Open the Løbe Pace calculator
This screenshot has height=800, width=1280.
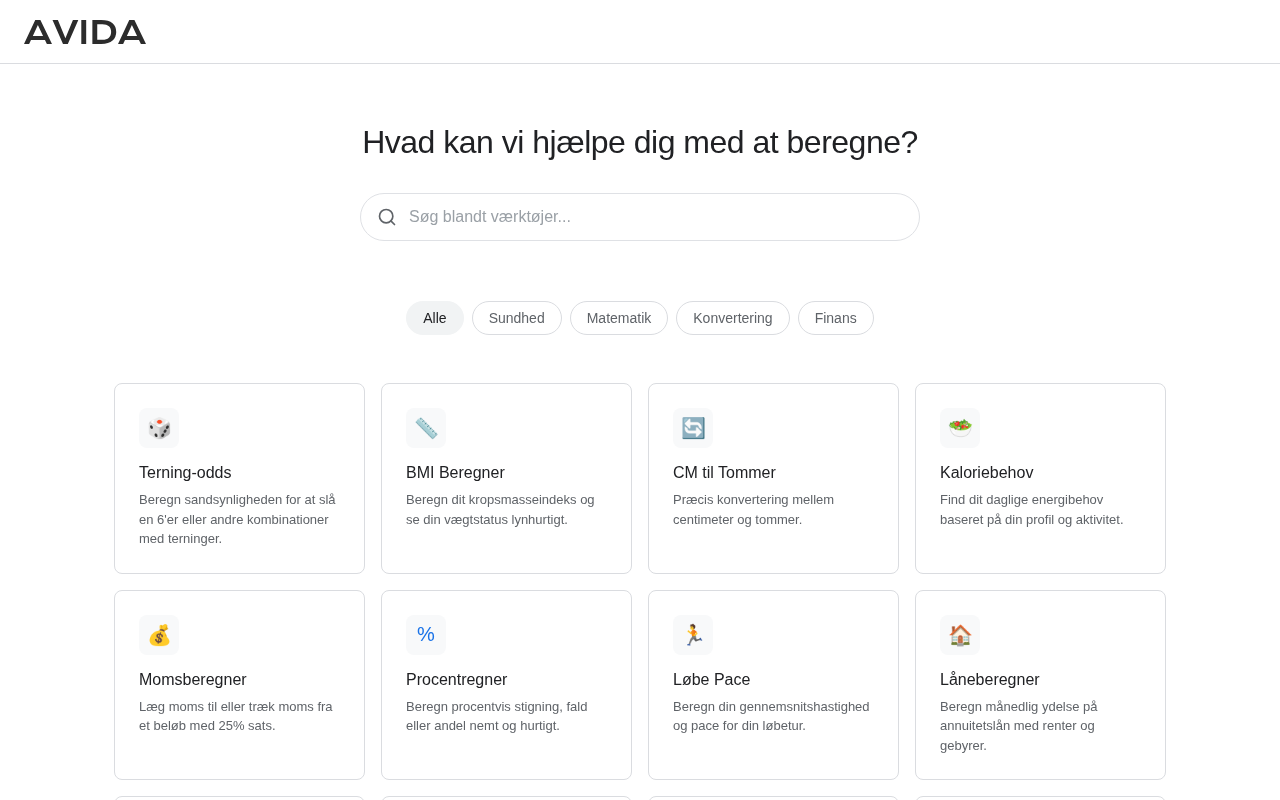(x=773, y=685)
